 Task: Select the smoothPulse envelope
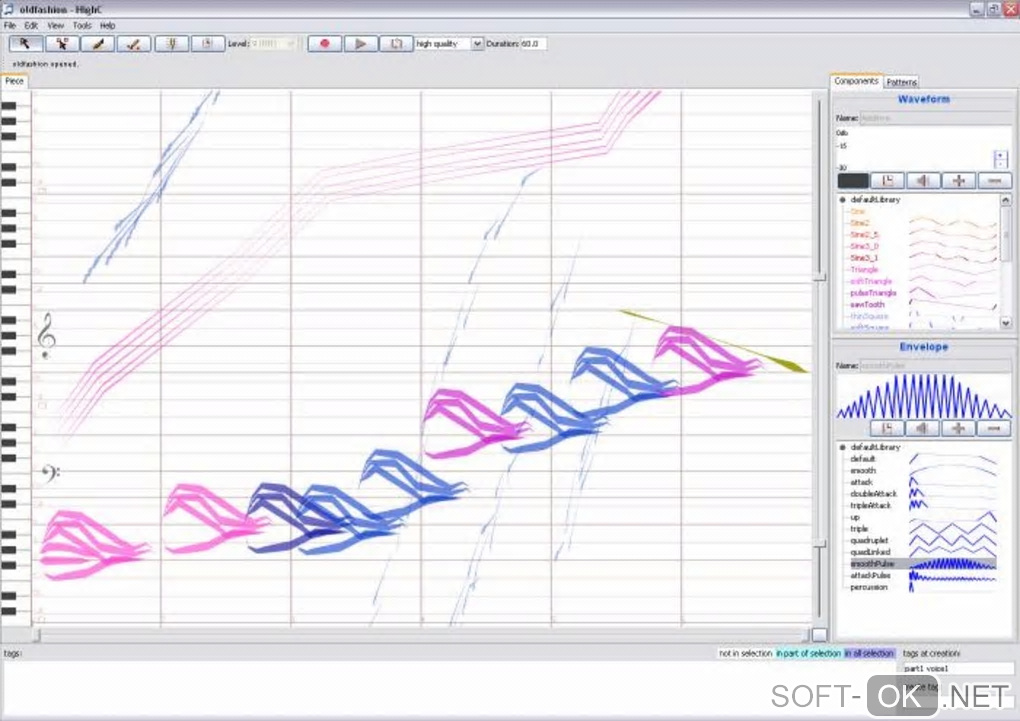(x=923, y=564)
